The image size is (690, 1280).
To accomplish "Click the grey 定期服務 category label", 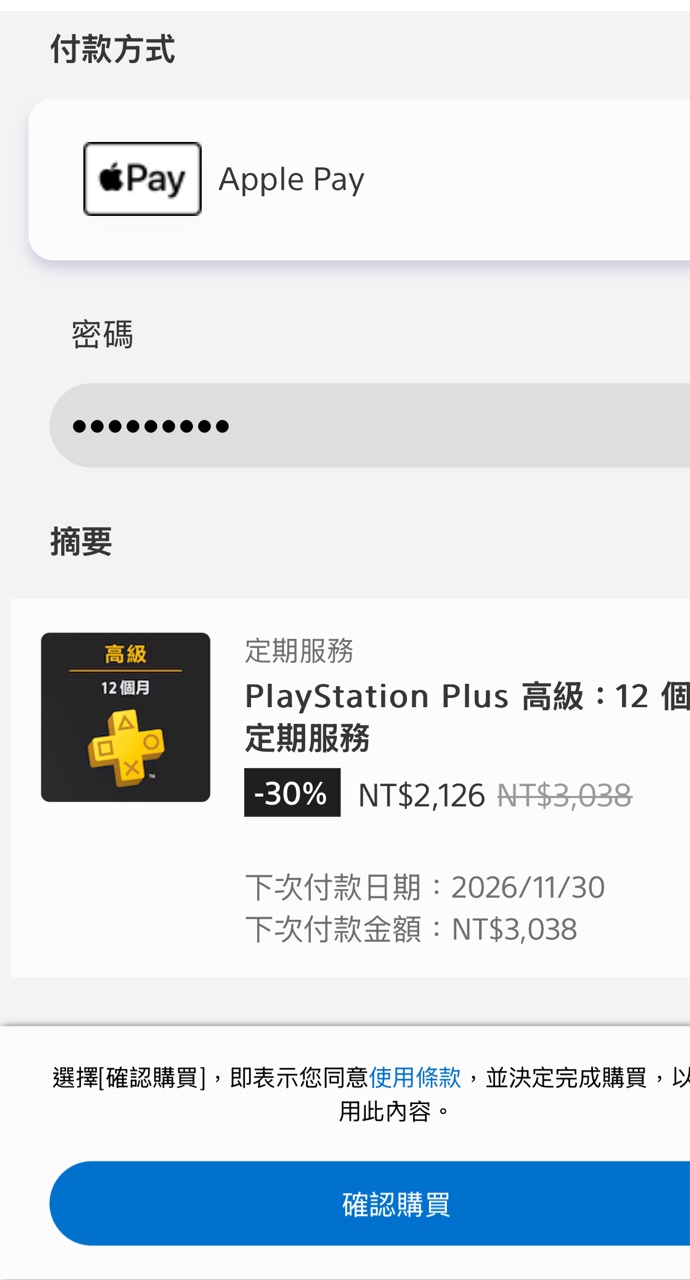I will click(x=299, y=651).
